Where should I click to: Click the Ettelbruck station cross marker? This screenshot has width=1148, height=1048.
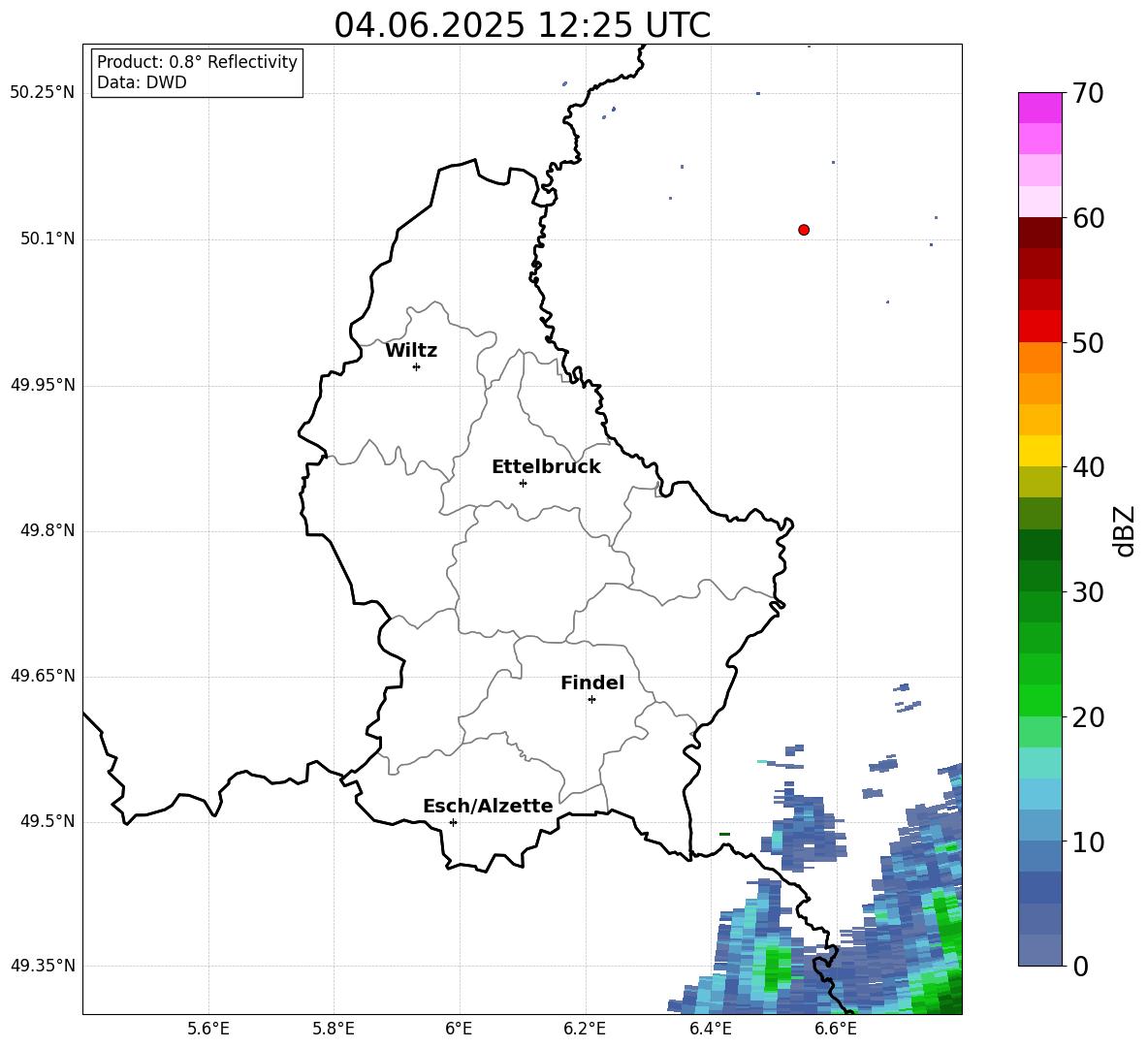point(523,483)
